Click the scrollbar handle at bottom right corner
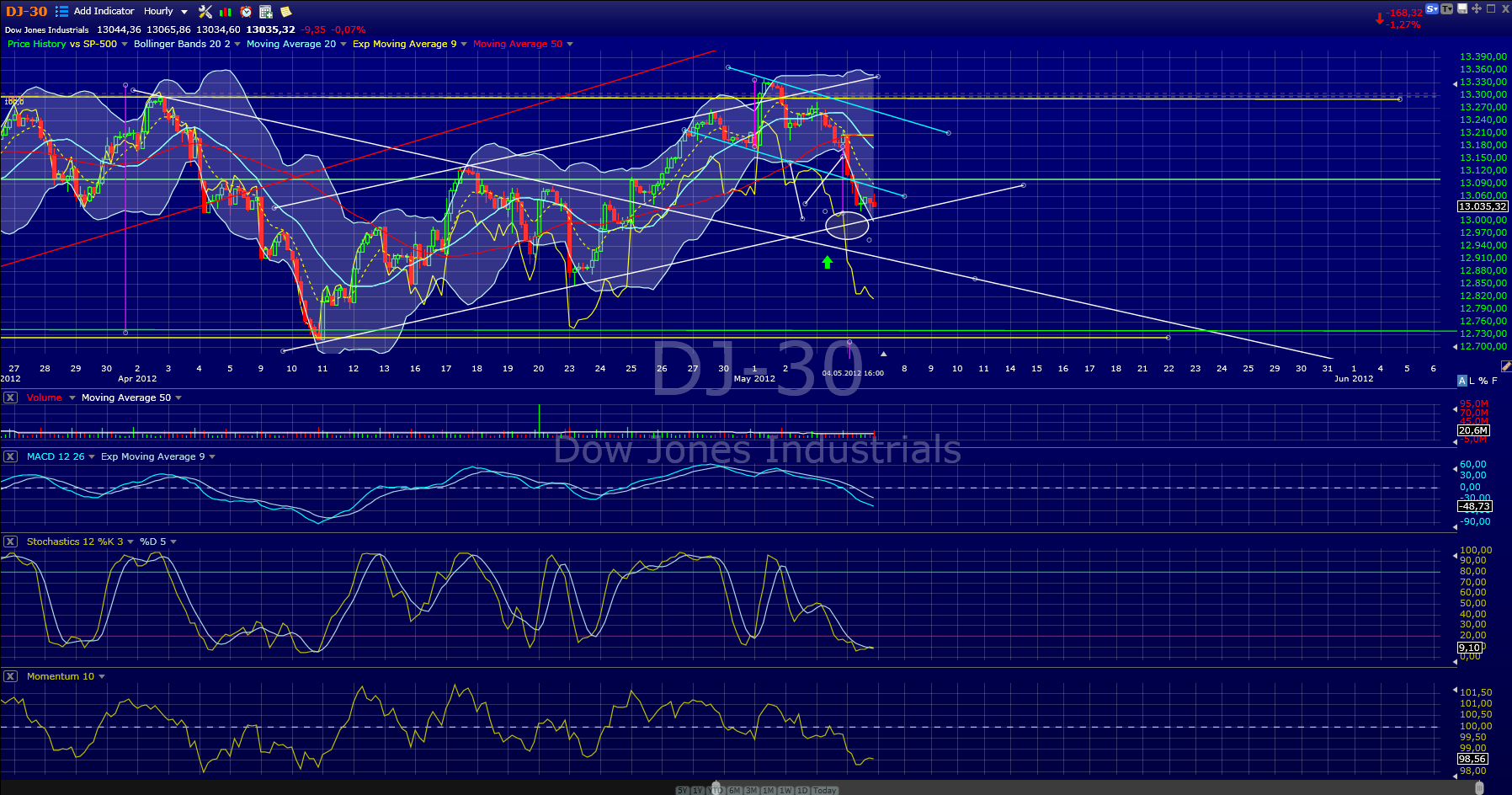 [x=1479, y=787]
